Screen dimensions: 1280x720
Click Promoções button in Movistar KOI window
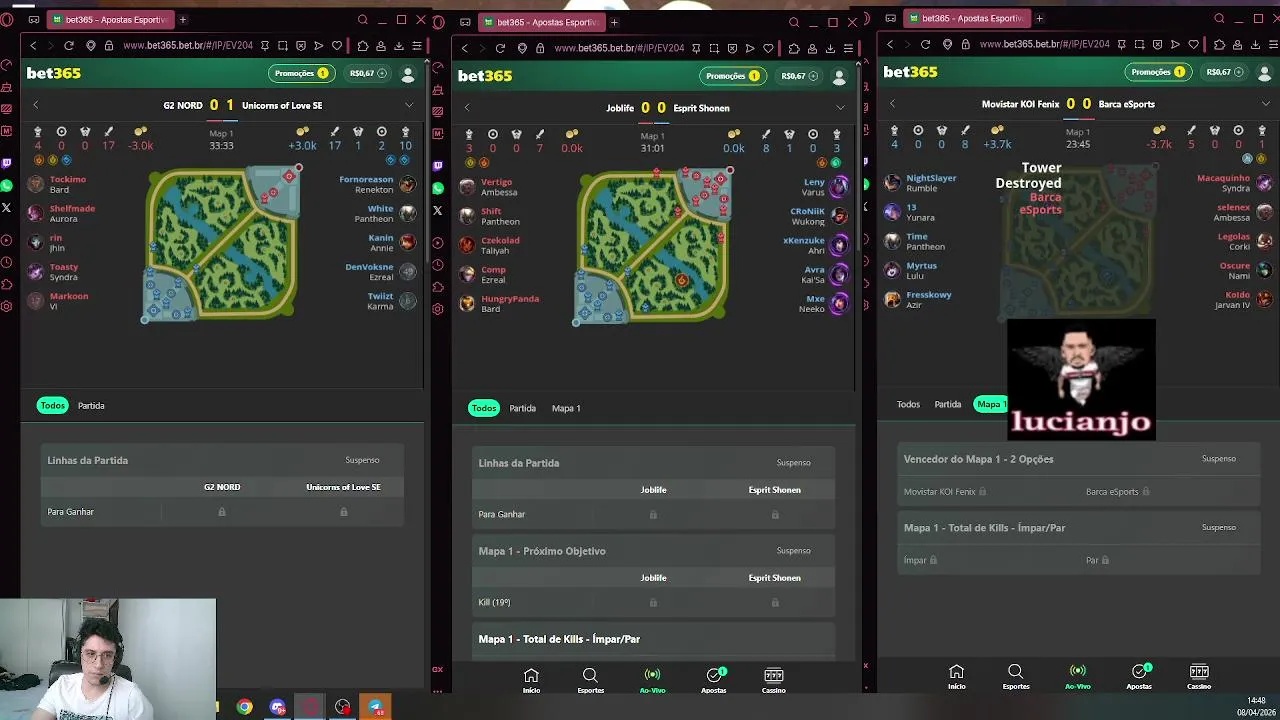pyautogui.click(x=1158, y=72)
